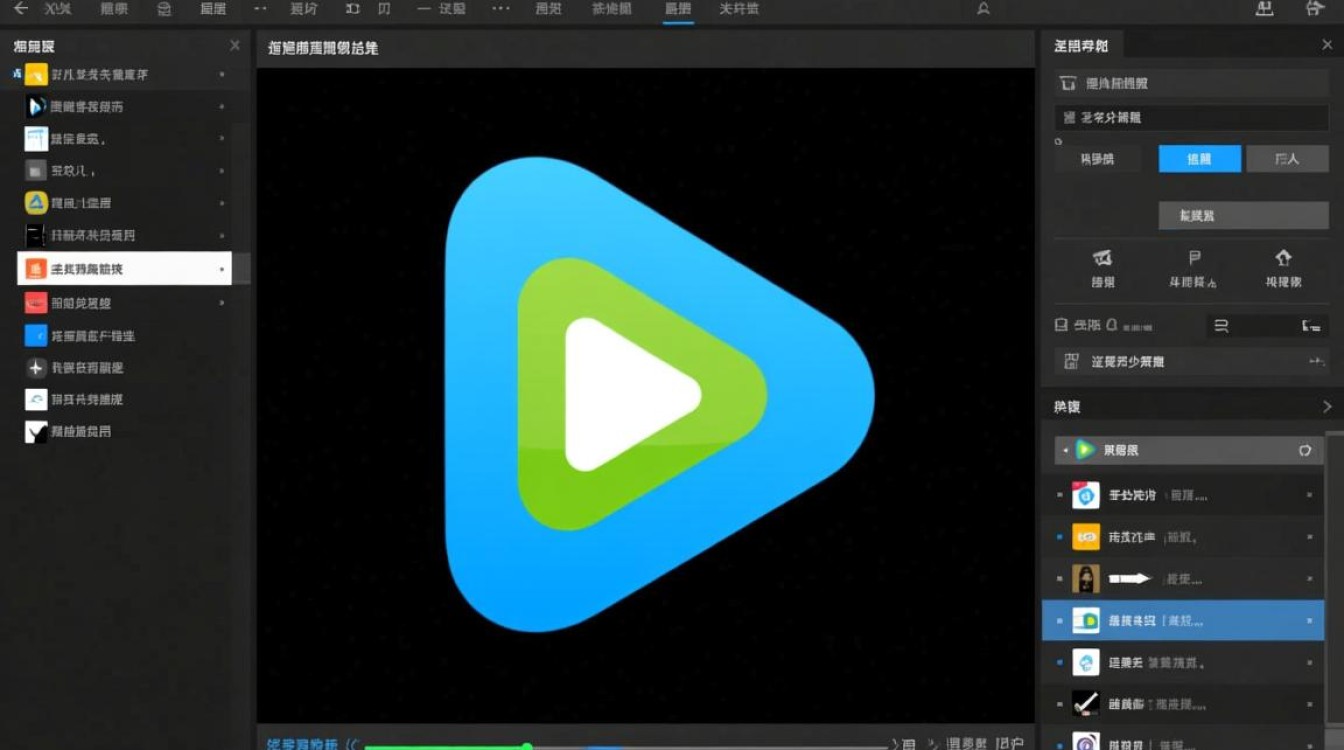Click the megaphone icon in the right panel

(1103, 258)
